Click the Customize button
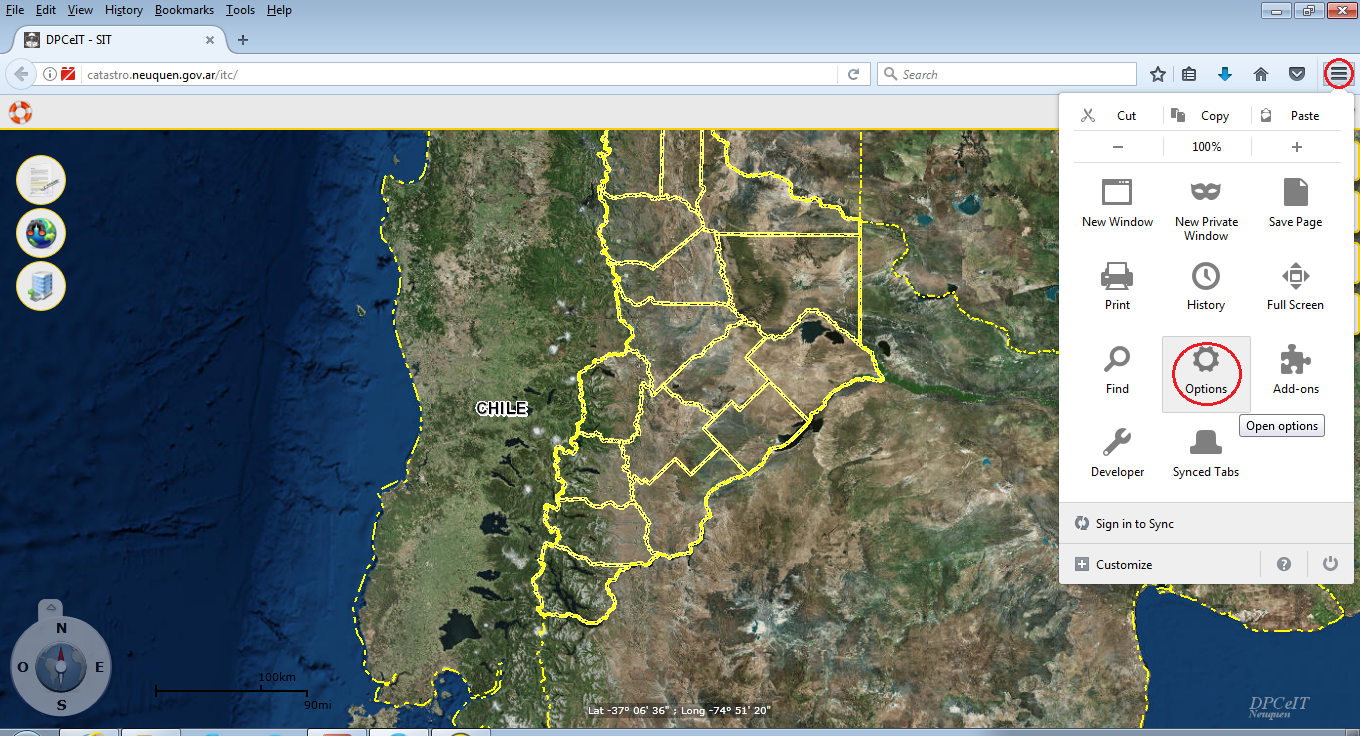The height and width of the screenshot is (736, 1360). pyautogui.click(x=1124, y=565)
